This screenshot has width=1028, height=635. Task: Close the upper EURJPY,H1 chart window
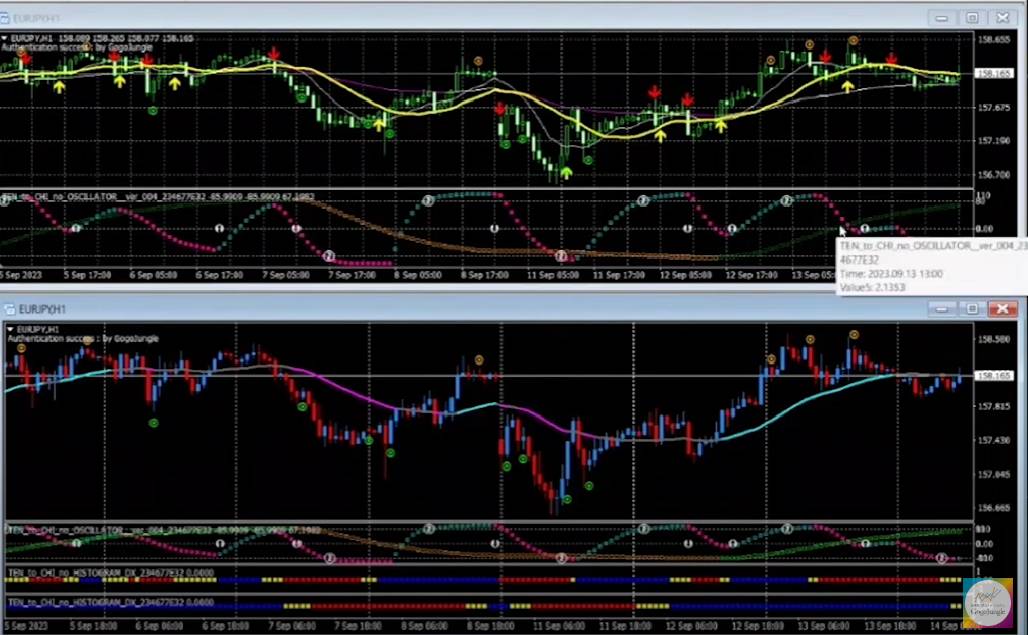click(x=1003, y=18)
